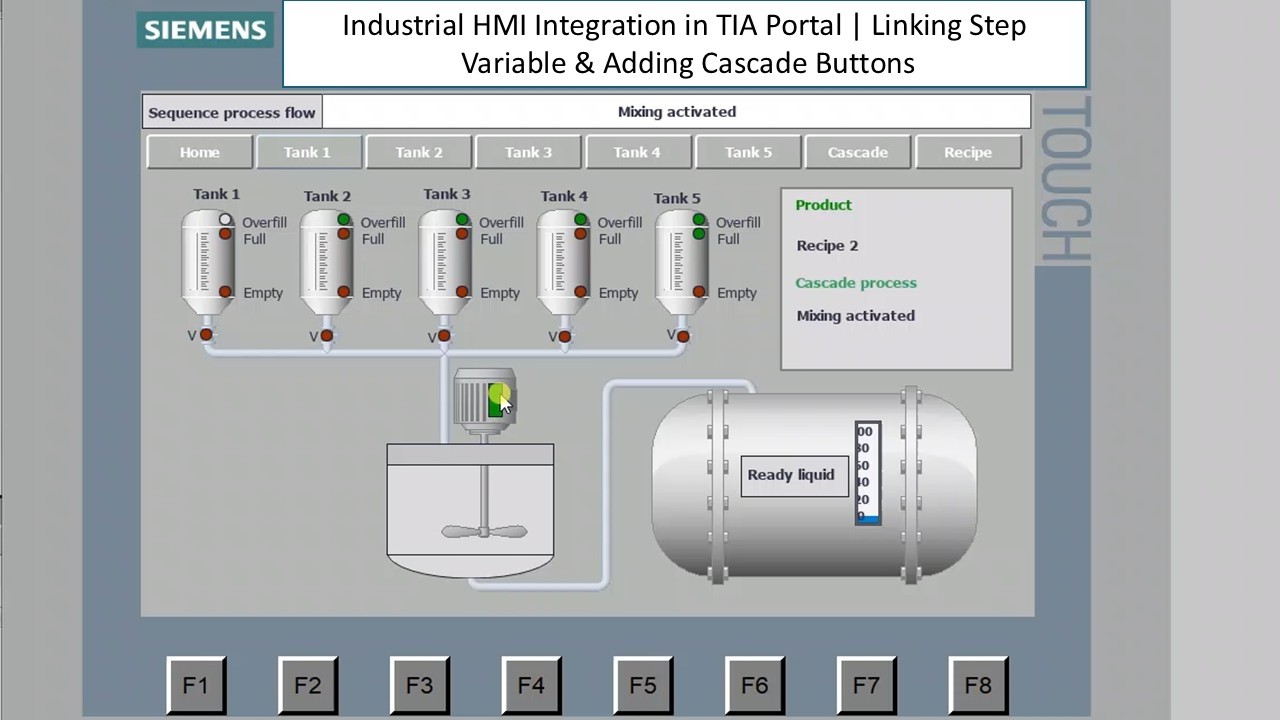The image size is (1280, 720).
Task: Click Tank 3 outlet valve indicator
Action: tap(444, 337)
